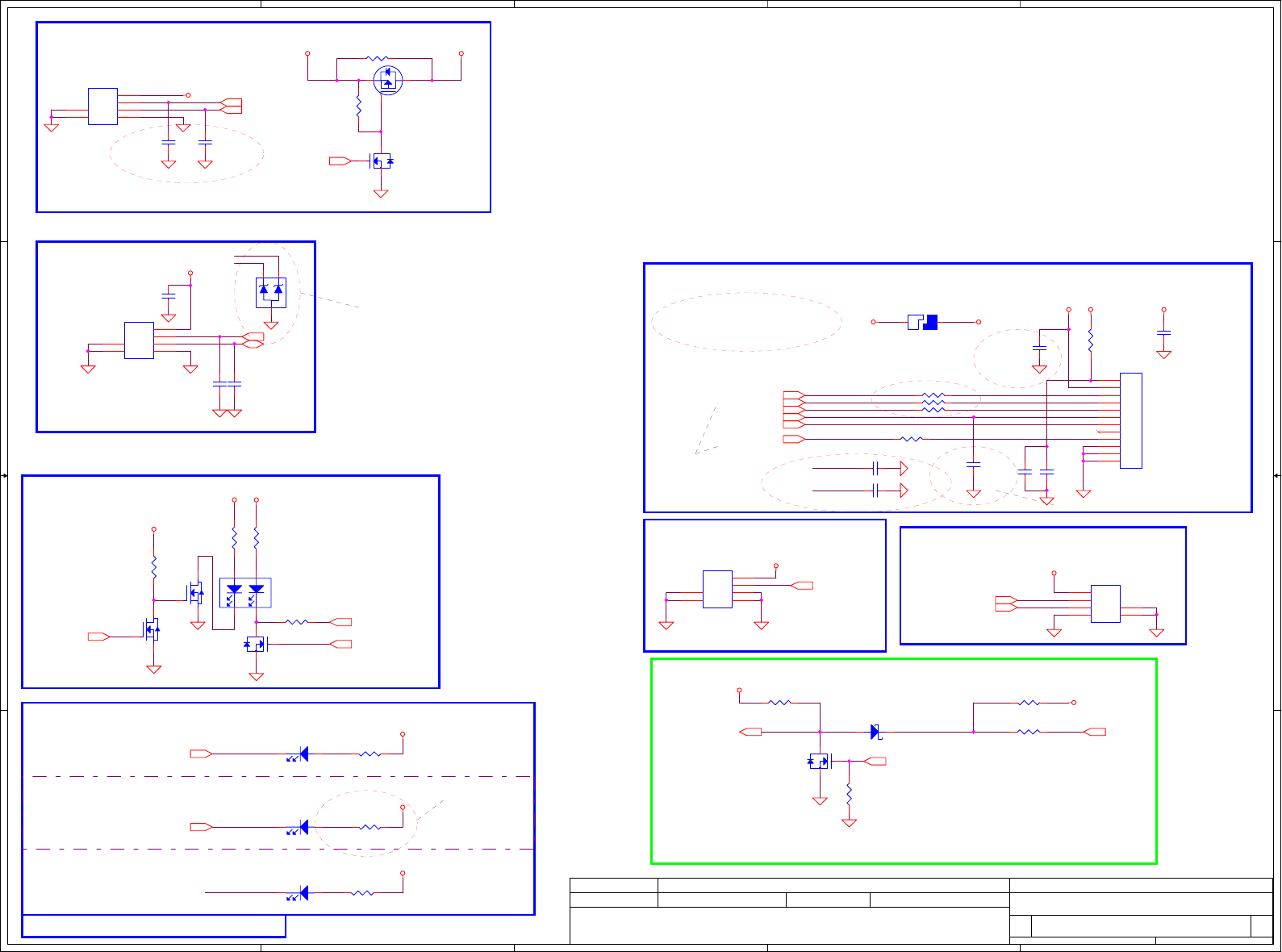Select the gate port of the green block MOSFET

pos(875,761)
